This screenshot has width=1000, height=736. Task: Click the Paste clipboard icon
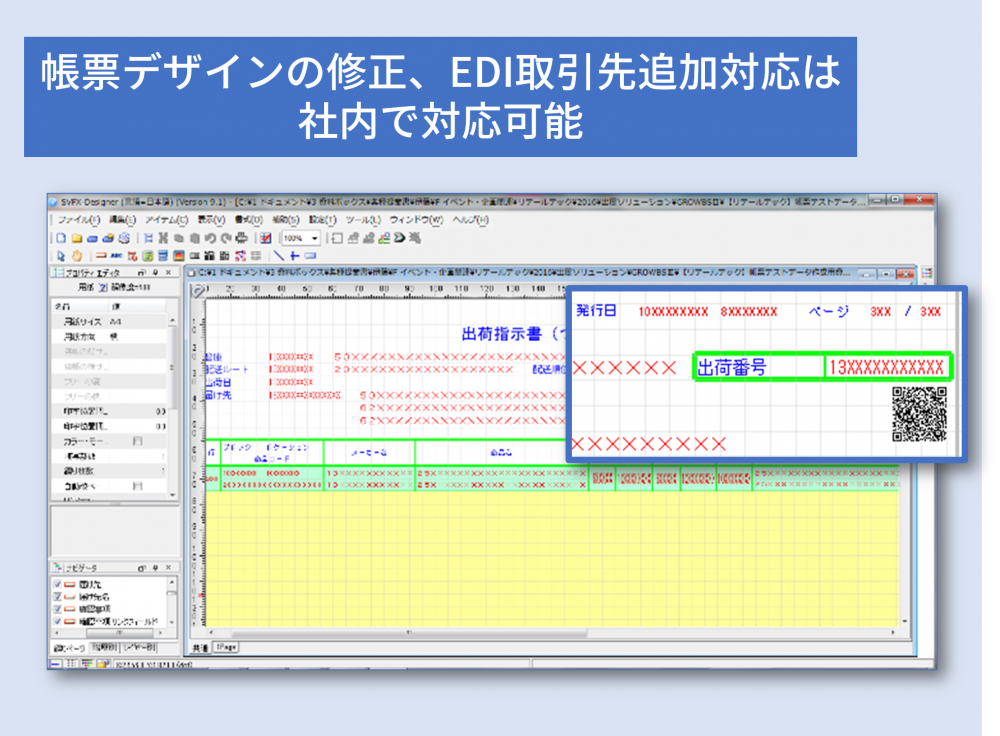(x=195, y=238)
